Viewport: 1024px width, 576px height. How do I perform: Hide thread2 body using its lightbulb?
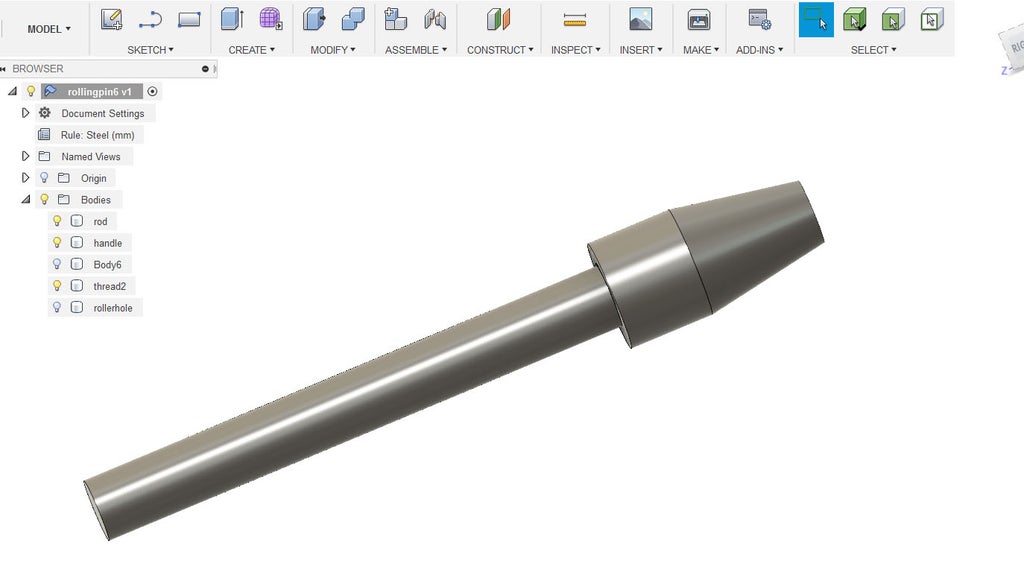[57, 286]
